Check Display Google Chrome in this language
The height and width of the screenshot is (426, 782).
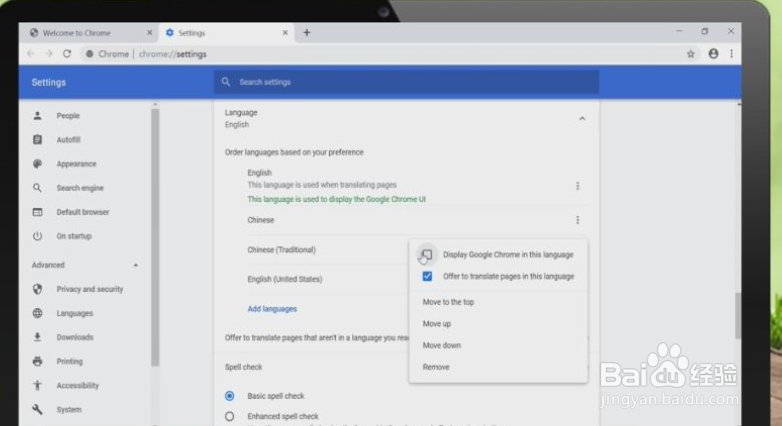pyautogui.click(x=427, y=255)
